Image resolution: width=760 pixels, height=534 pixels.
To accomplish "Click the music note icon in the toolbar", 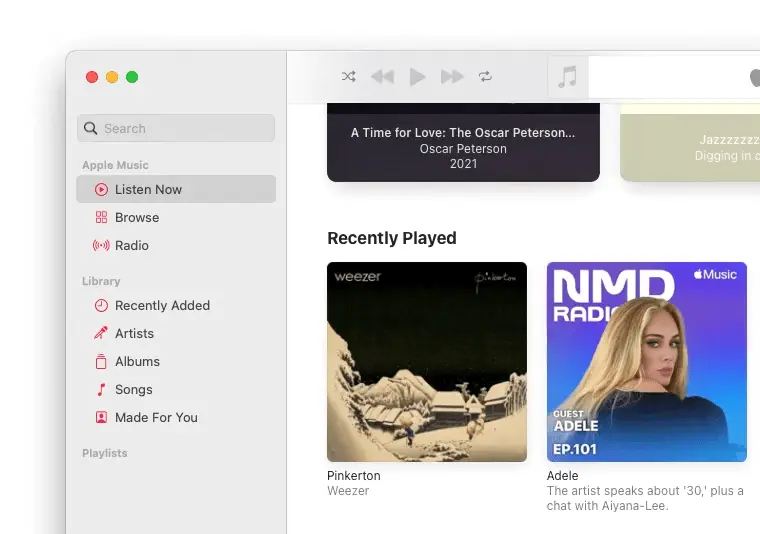I will tap(568, 77).
